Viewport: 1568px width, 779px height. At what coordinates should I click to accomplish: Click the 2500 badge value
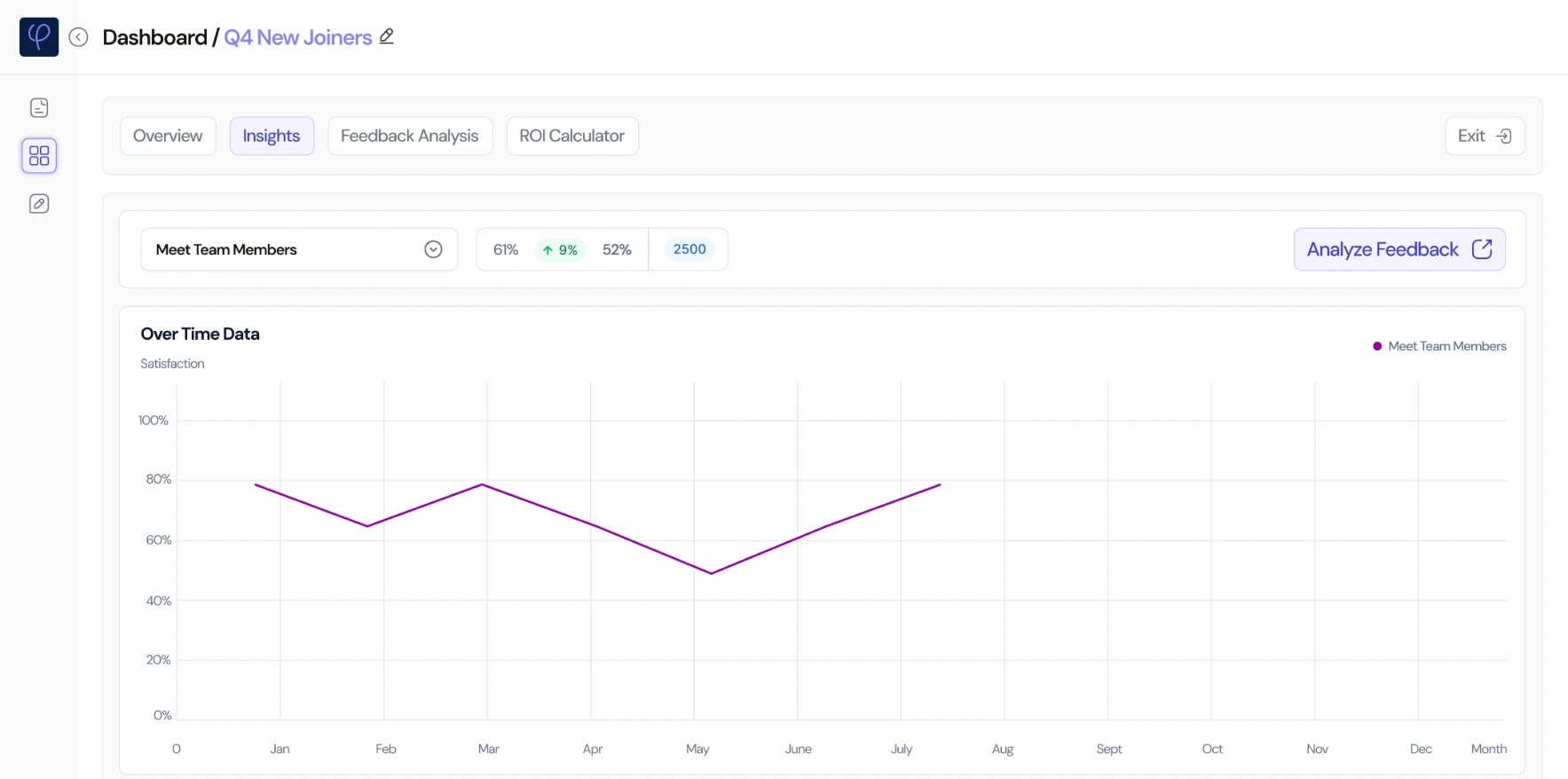point(689,249)
